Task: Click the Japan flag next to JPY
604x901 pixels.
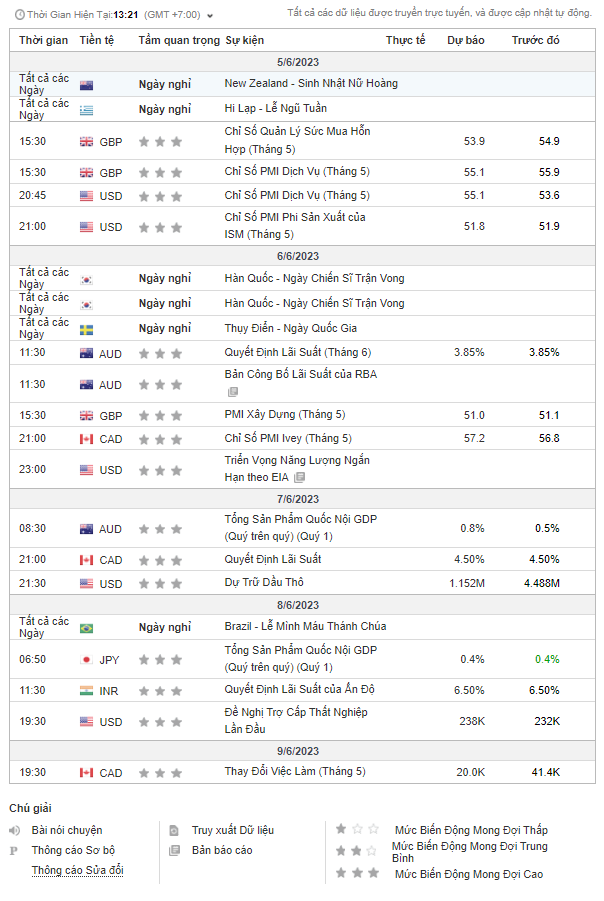Action: pos(86,660)
